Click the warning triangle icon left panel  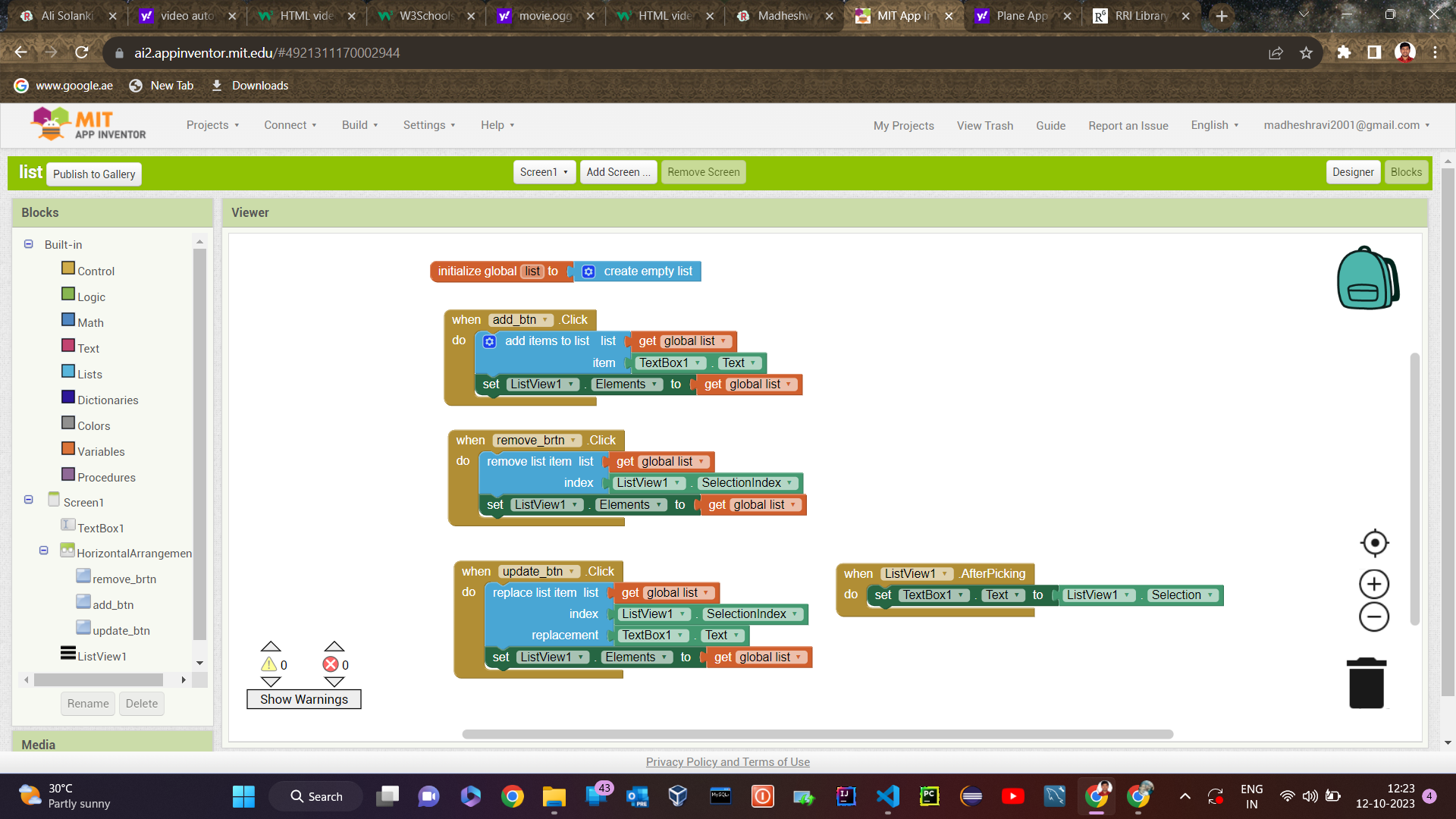coord(269,664)
